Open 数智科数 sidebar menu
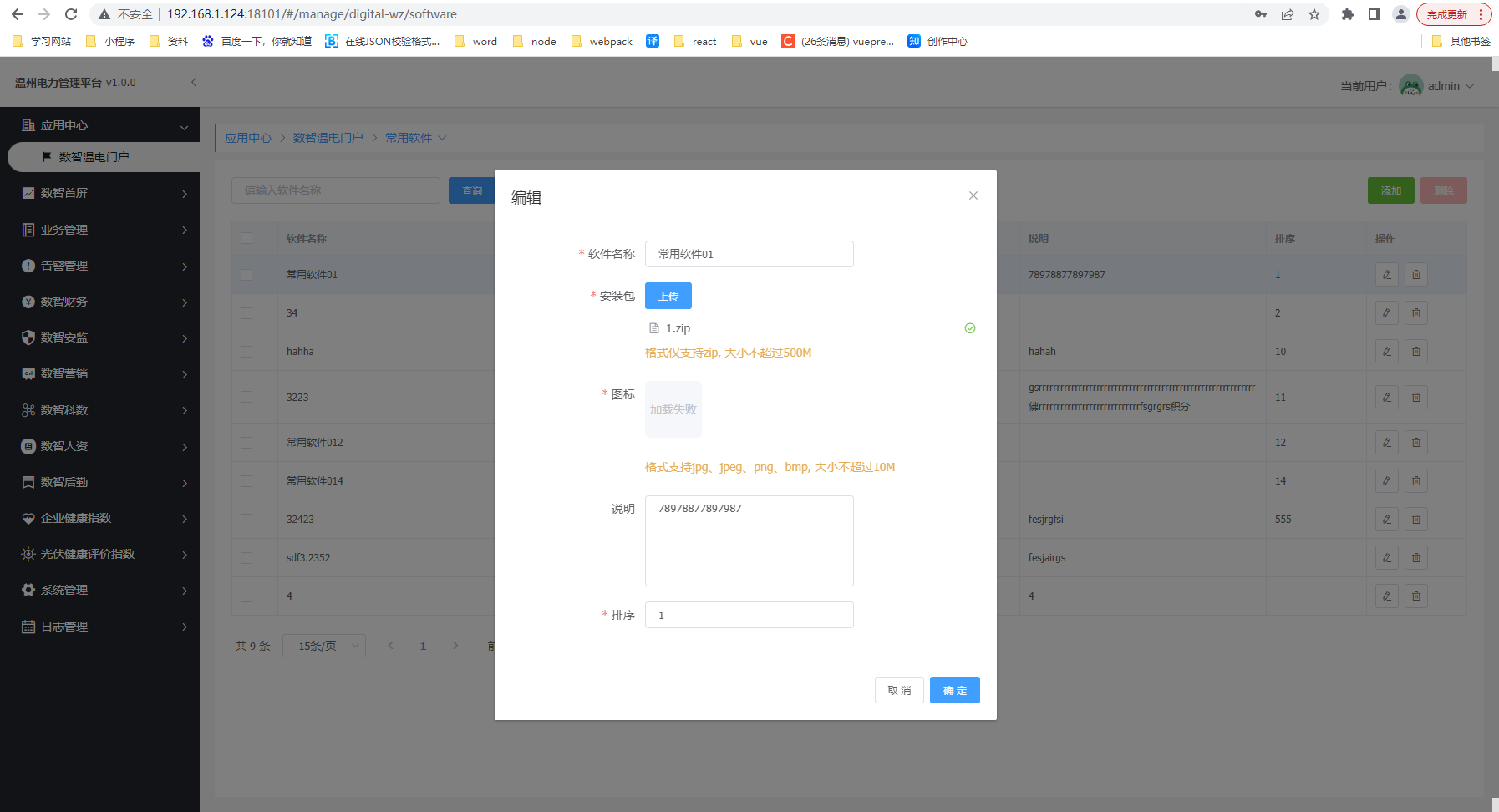The height and width of the screenshot is (812, 1499). coord(99,410)
